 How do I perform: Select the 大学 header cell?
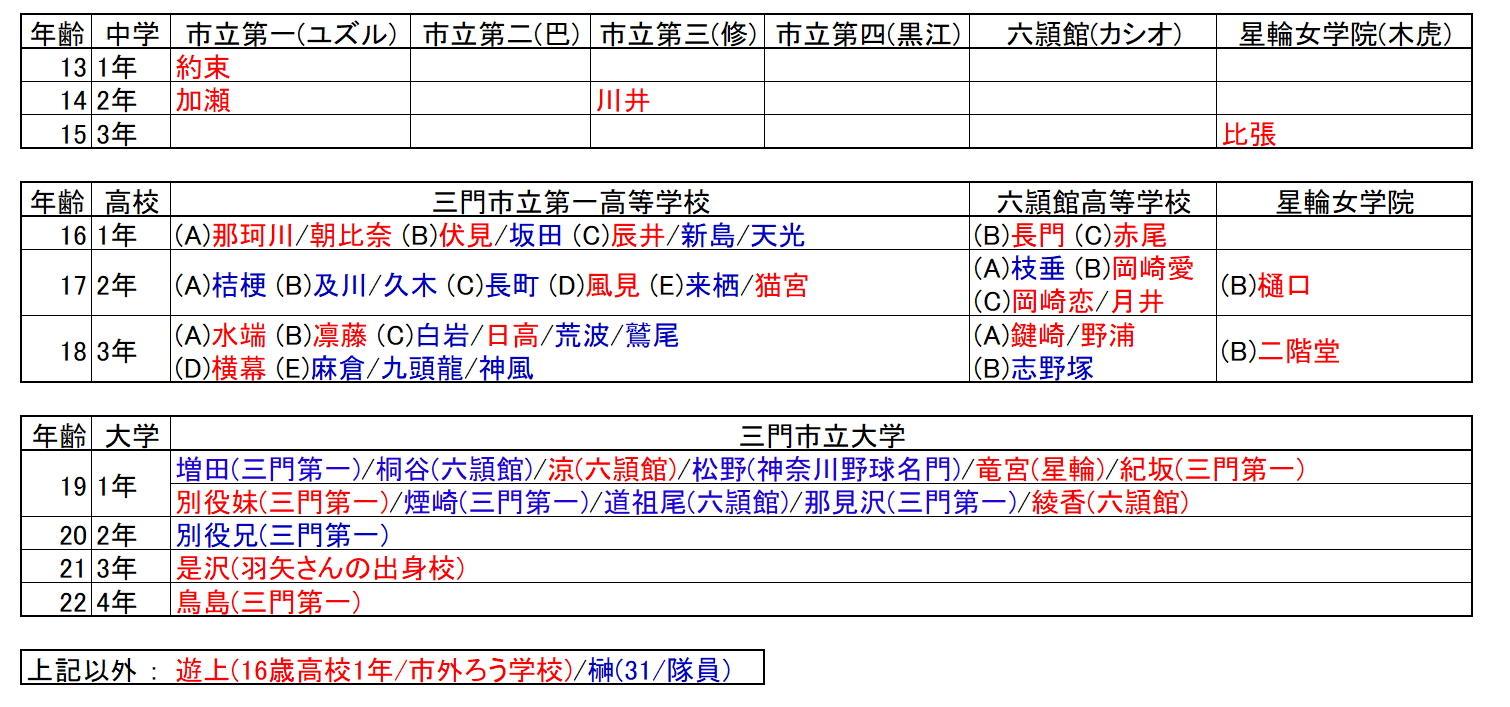point(131,436)
